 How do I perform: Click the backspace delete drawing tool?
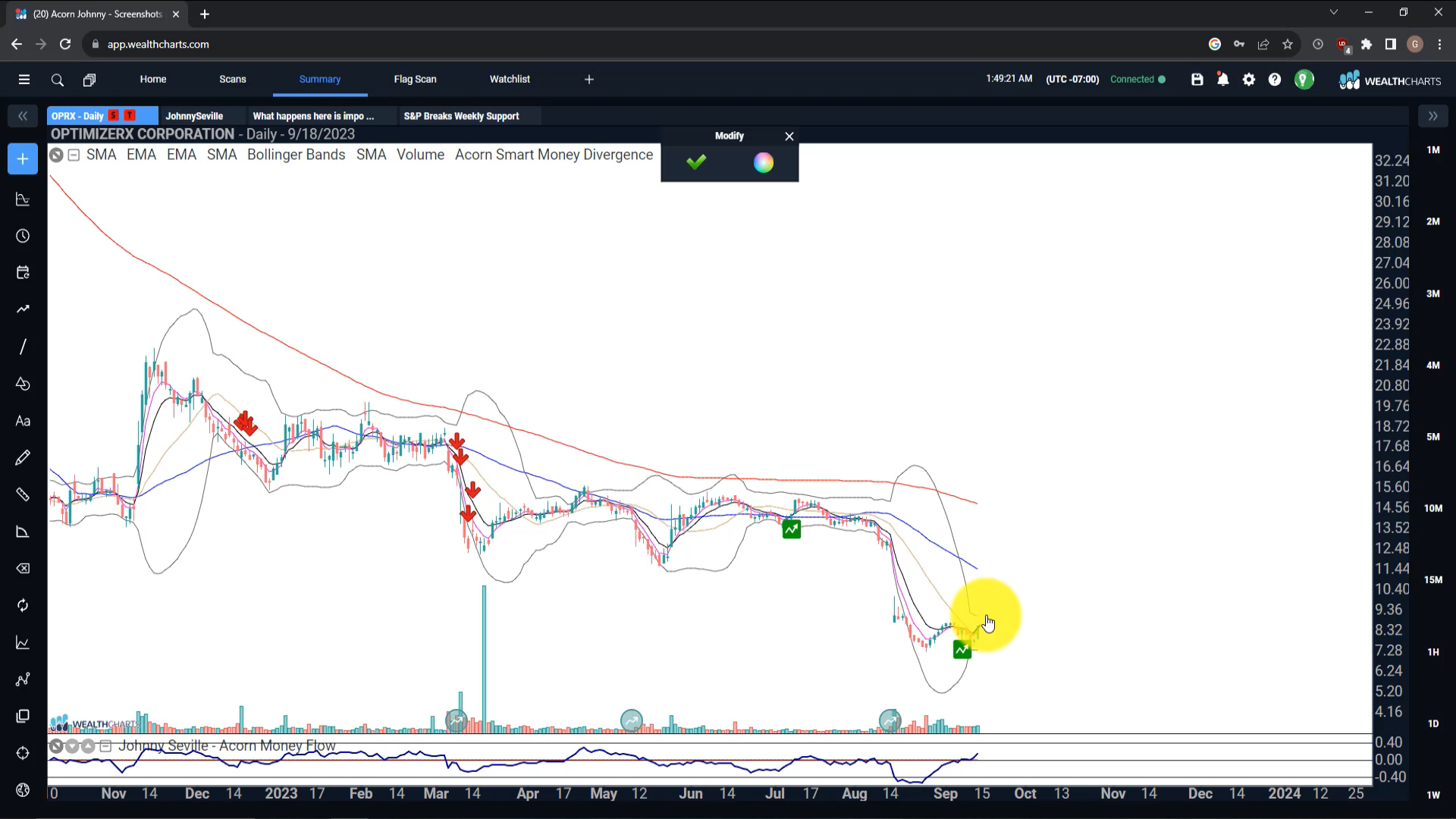tap(23, 569)
